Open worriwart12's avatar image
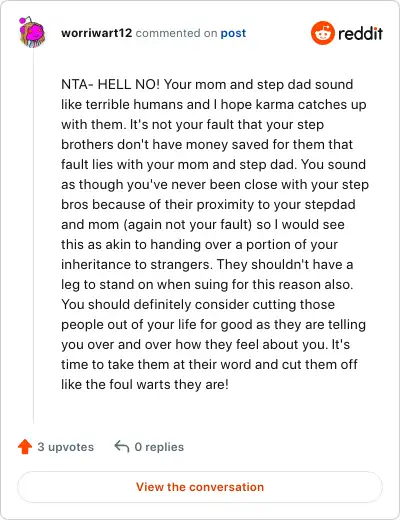This screenshot has width=400, height=520. pyautogui.click(x=32, y=32)
